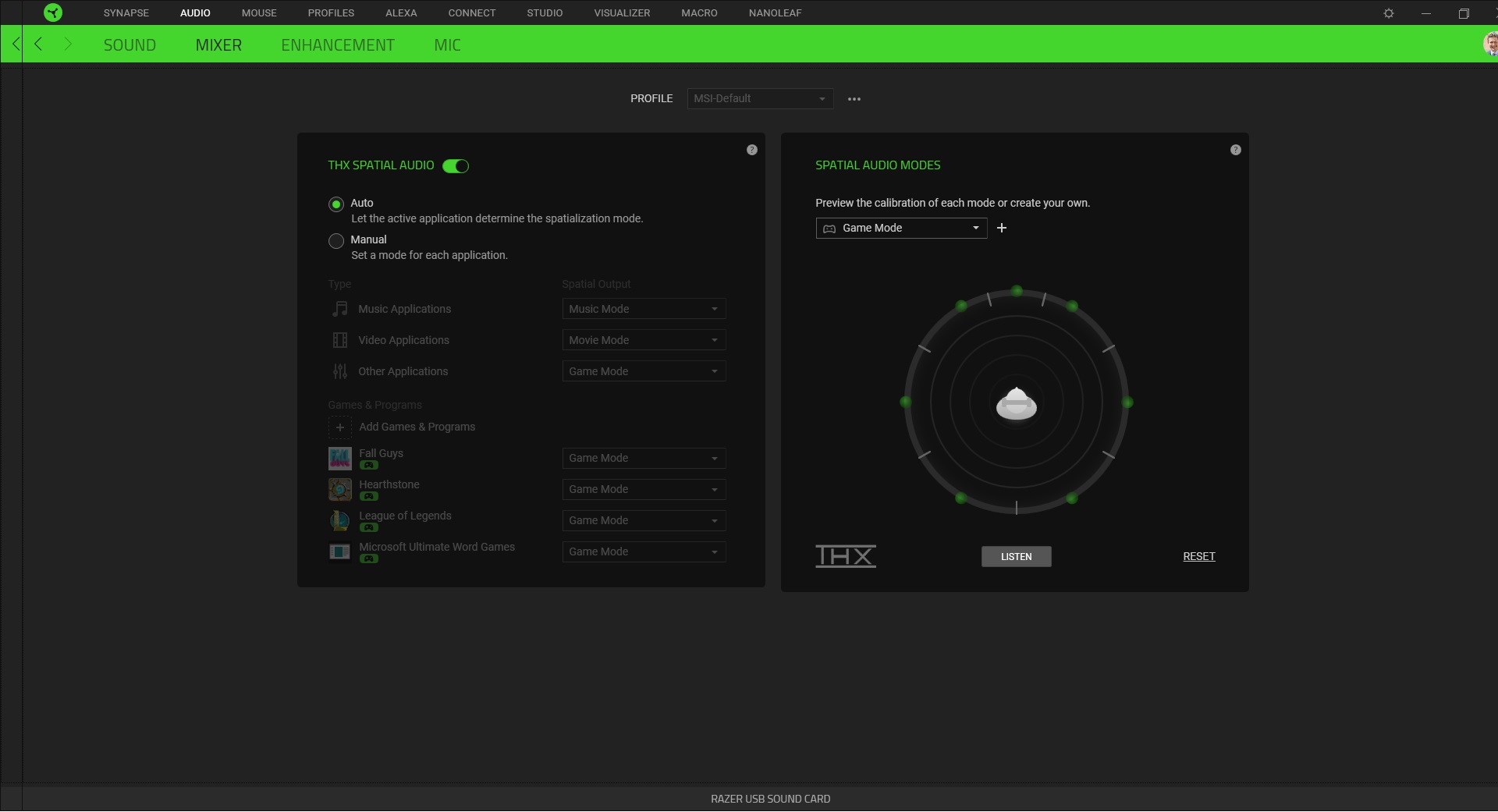Open the Other Applications Game Mode dropdown
This screenshot has height=812, width=1498.
pyautogui.click(x=644, y=371)
